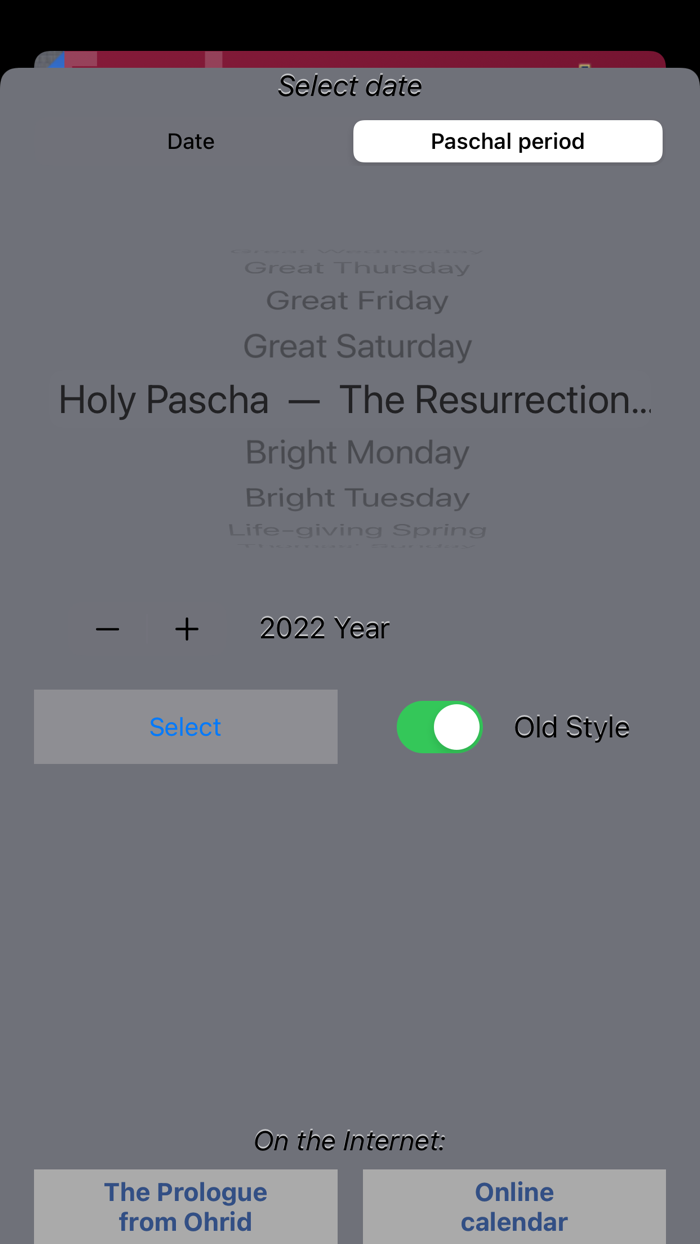
Task: Decrease the year using the minus icon
Action: pyautogui.click(x=107, y=628)
